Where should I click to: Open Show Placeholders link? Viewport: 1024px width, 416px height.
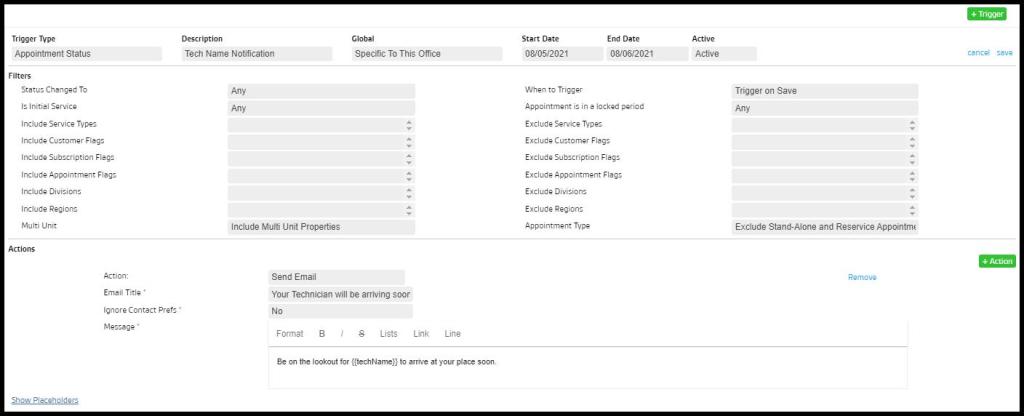click(x=45, y=400)
